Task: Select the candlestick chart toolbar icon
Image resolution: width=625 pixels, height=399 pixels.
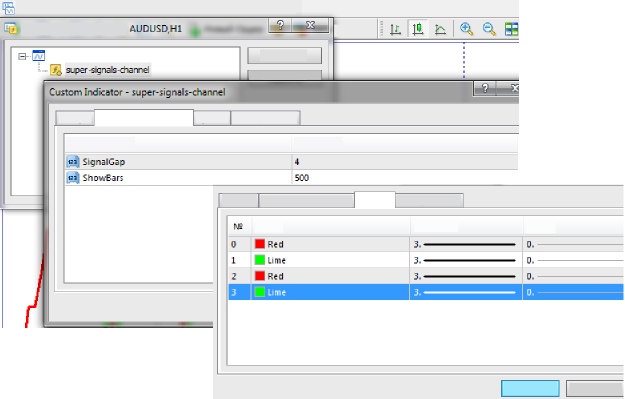Action: tap(418, 29)
